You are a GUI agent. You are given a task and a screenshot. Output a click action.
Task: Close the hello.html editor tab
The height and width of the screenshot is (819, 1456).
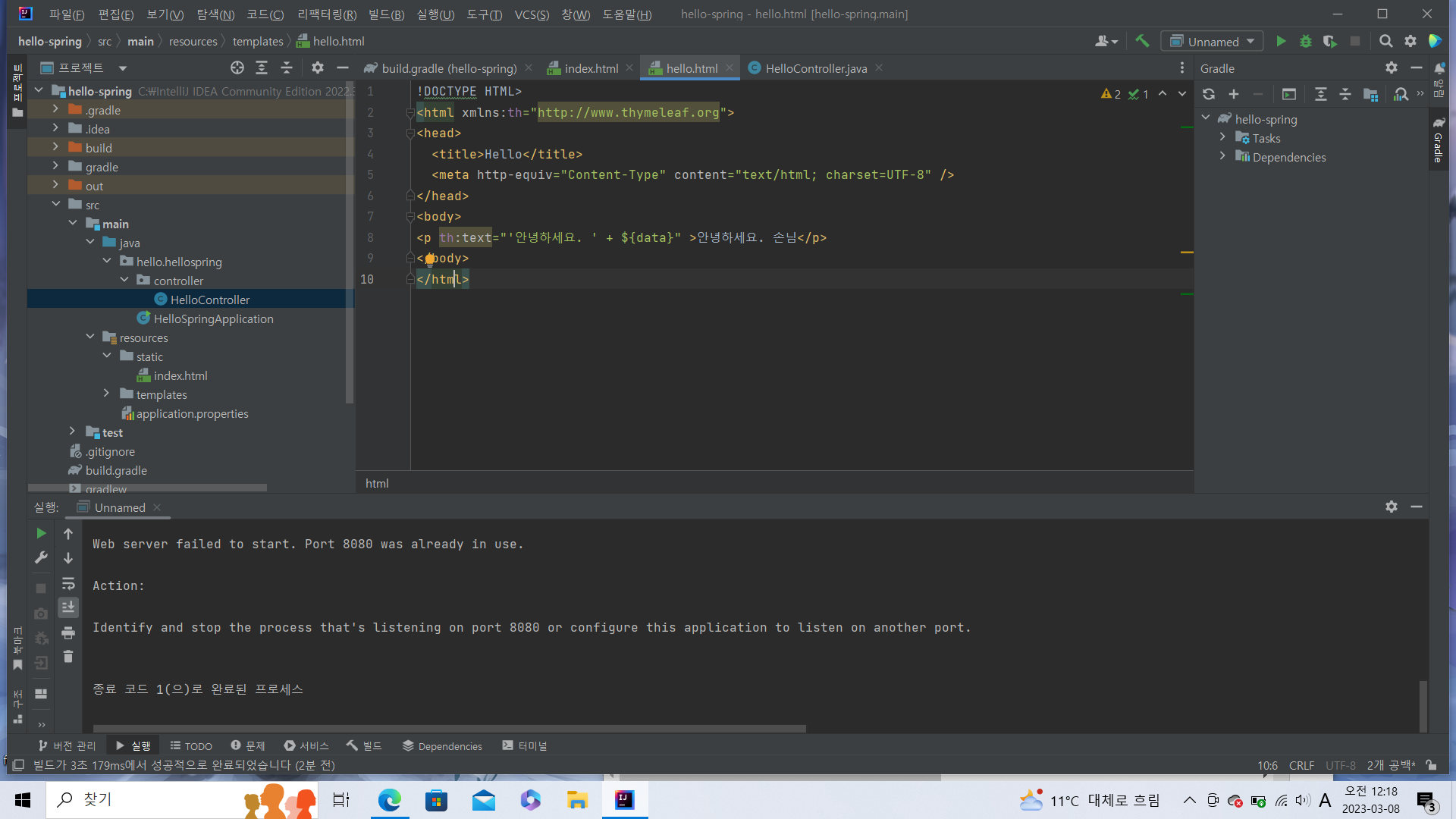(730, 67)
